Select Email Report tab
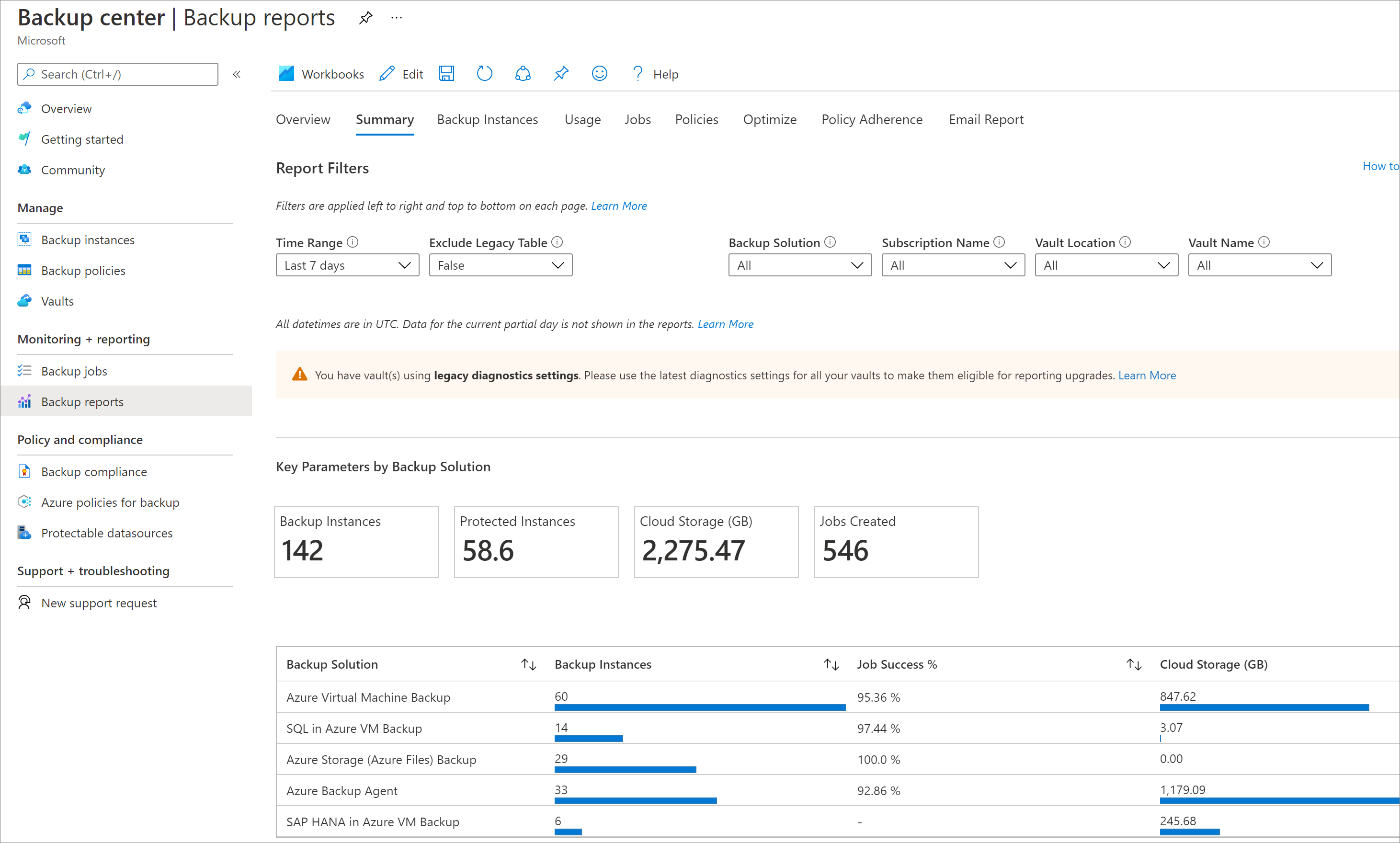This screenshot has height=843, width=1400. tap(986, 119)
